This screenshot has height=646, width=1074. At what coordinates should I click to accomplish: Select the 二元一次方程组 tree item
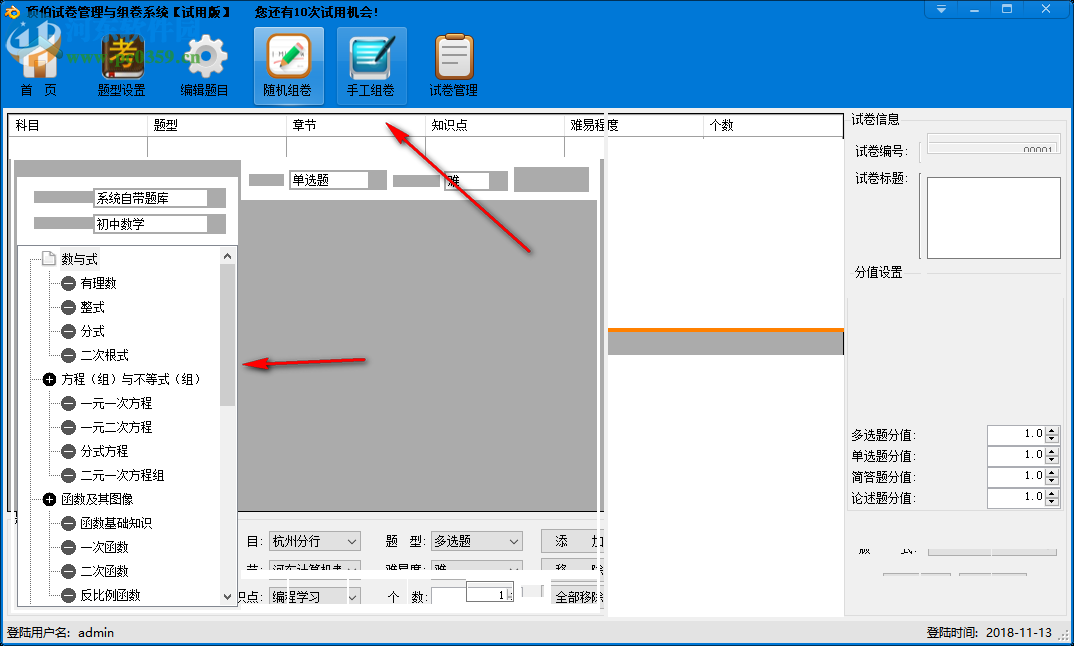click(x=122, y=475)
